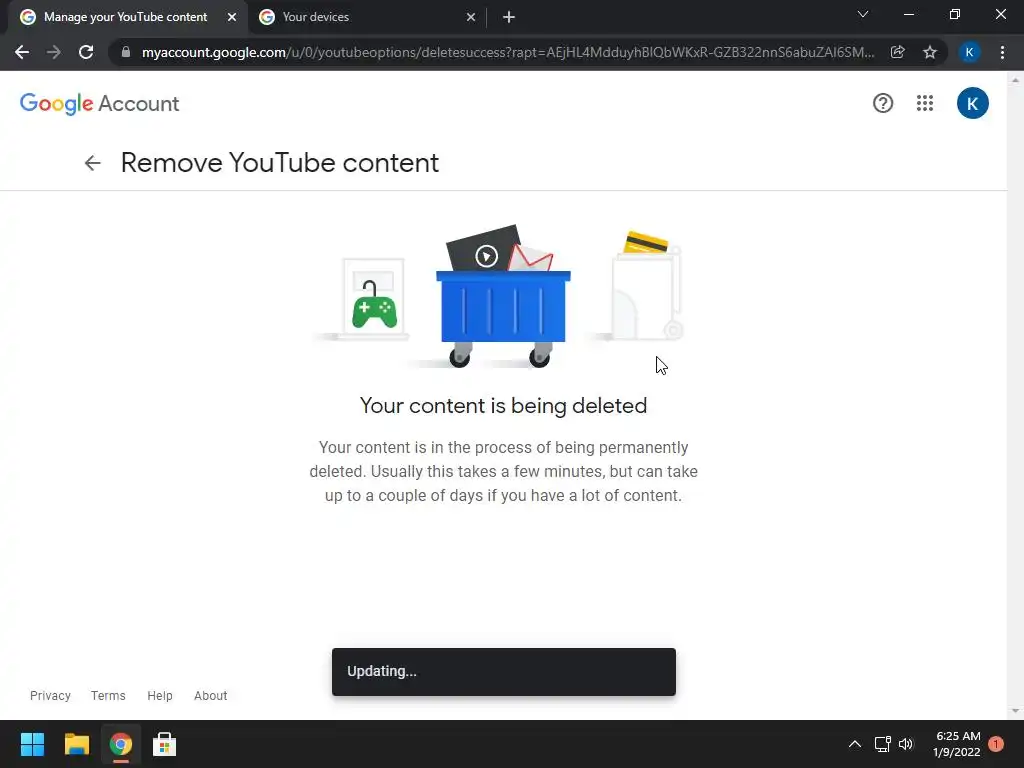Expand the tab search dropdown arrow

(862, 14)
